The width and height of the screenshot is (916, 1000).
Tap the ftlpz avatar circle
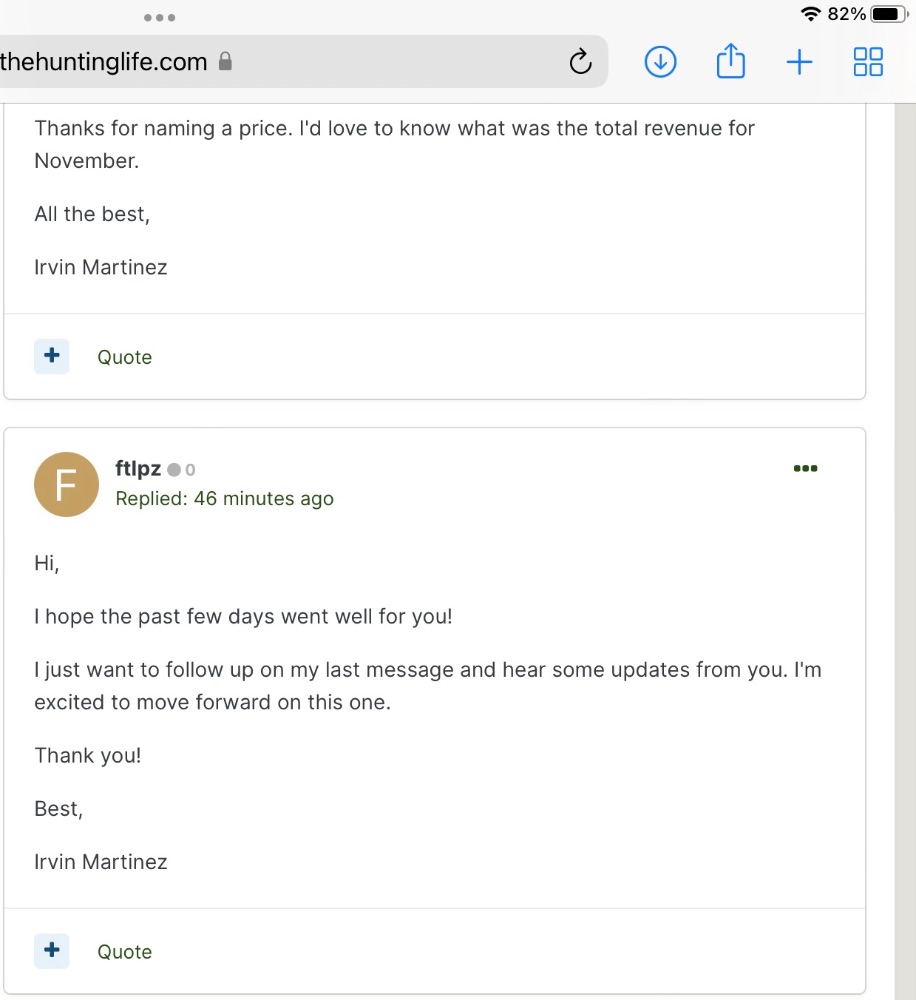click(x=66, y=484)
